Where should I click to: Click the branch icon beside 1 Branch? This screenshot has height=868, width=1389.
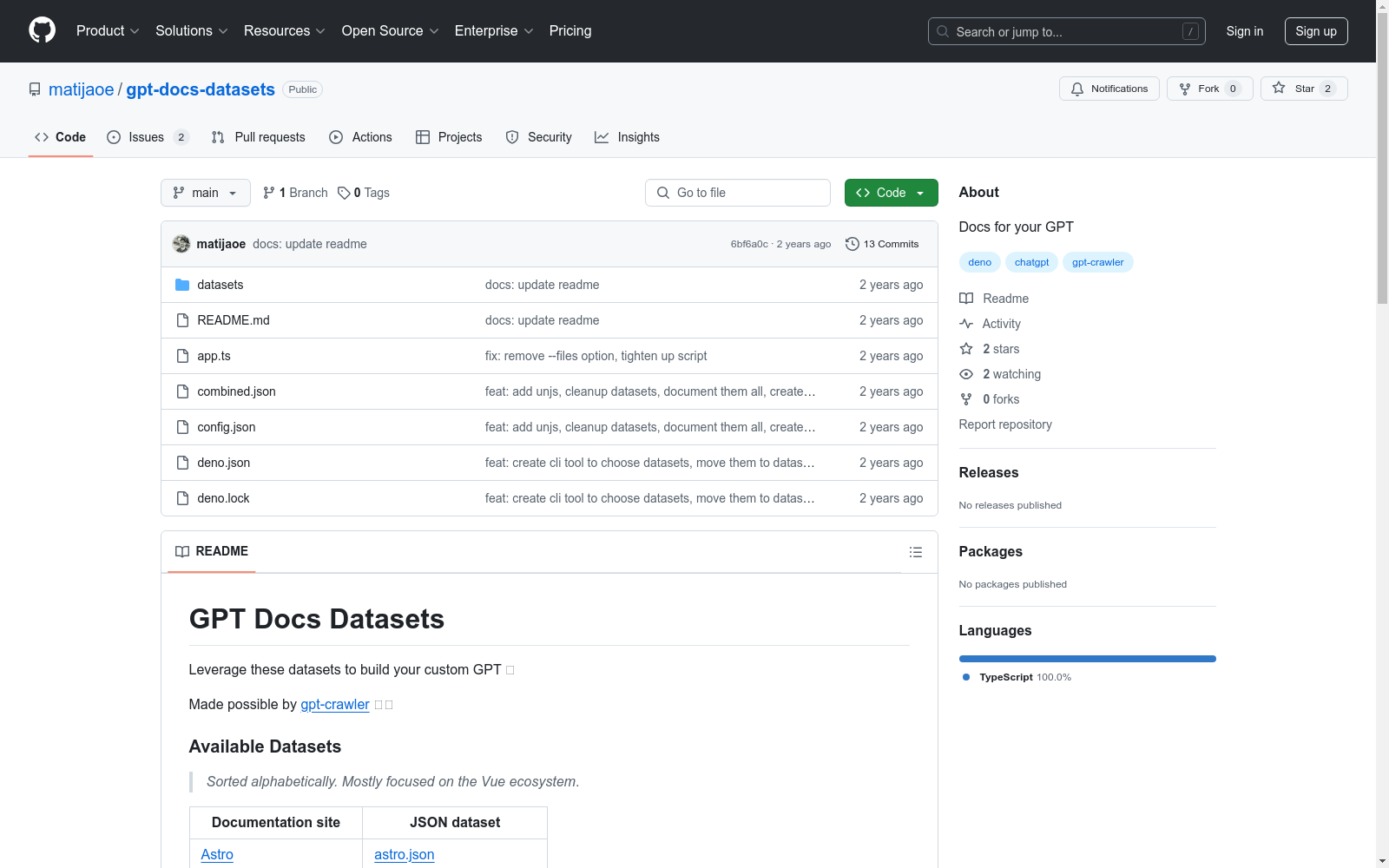pyautogui.click(x=269, y=193)
